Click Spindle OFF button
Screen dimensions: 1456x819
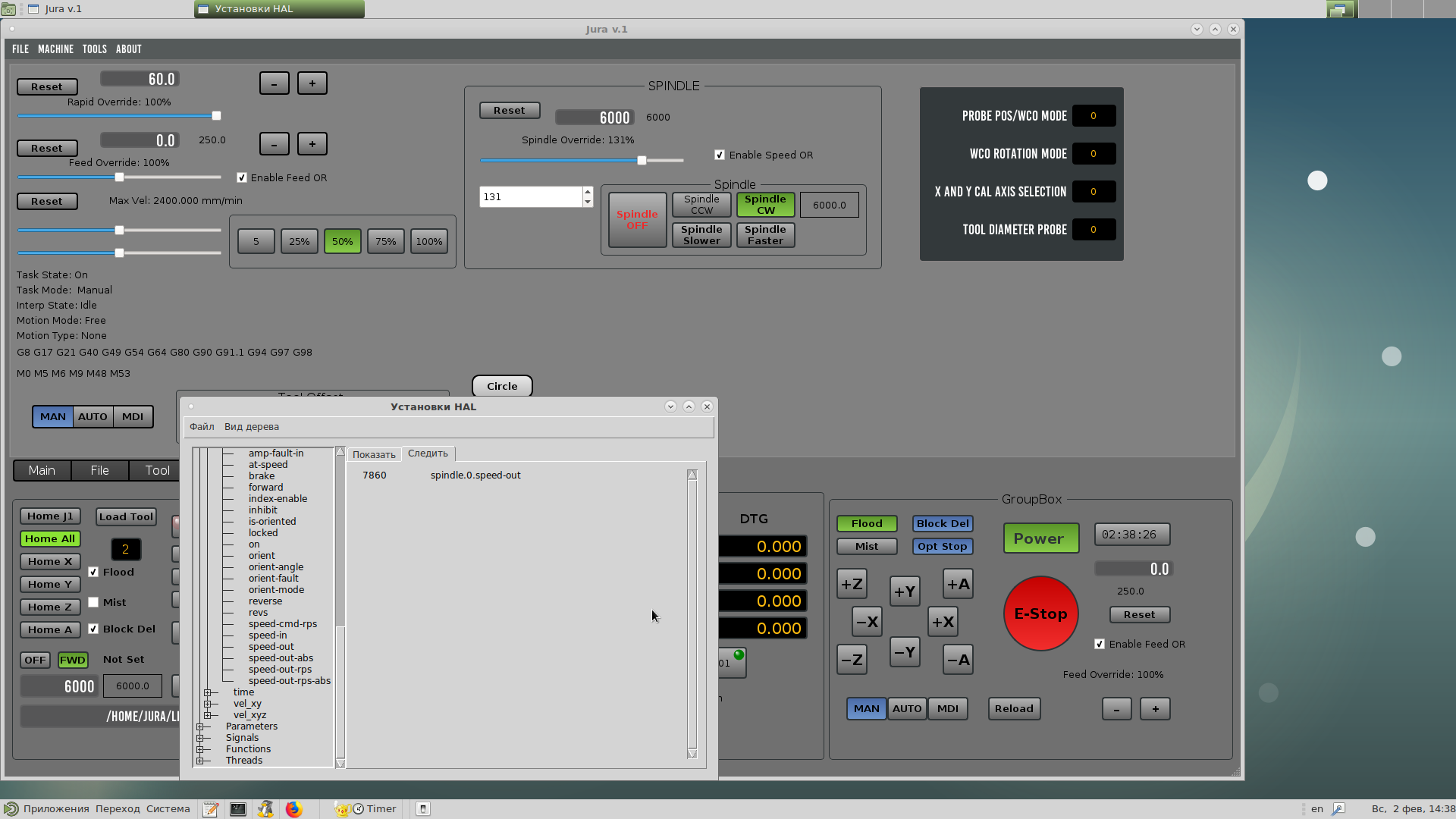click(637, 220)
